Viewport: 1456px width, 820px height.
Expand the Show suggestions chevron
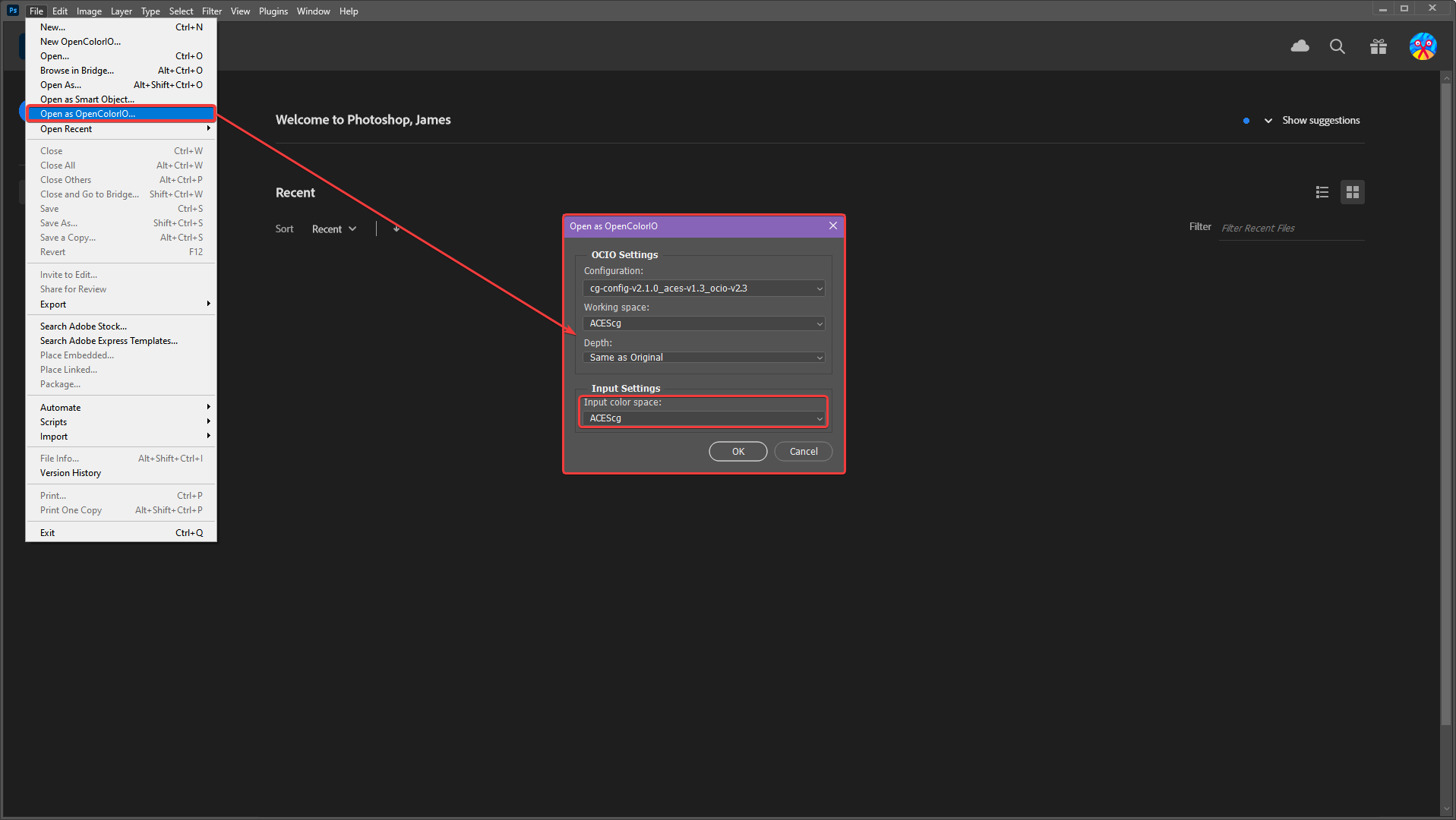coord(1268,121)
